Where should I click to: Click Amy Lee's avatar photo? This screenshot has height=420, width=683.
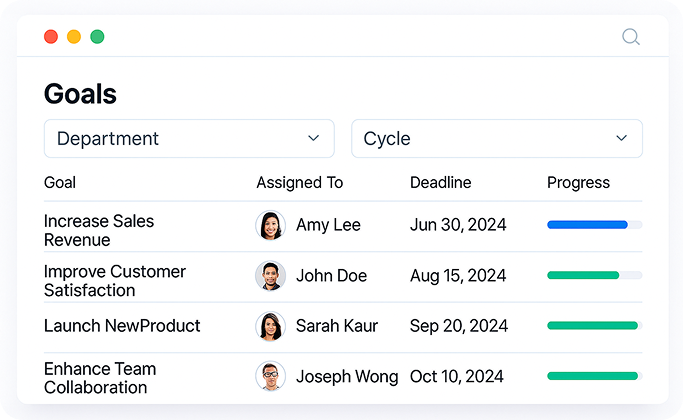(x=270, y=225)
